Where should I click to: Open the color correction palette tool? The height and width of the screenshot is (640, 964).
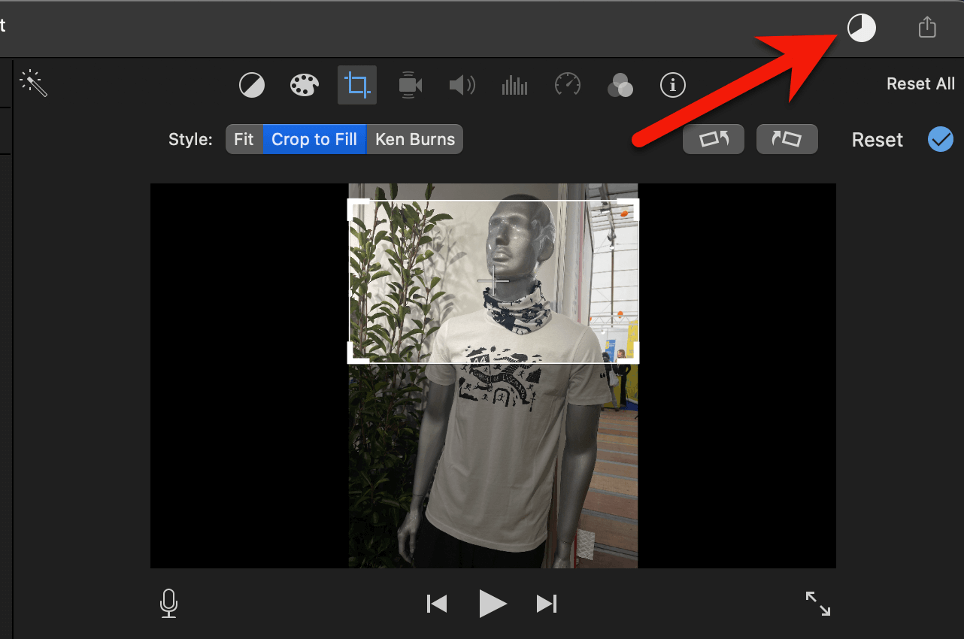tap(304, 85)
